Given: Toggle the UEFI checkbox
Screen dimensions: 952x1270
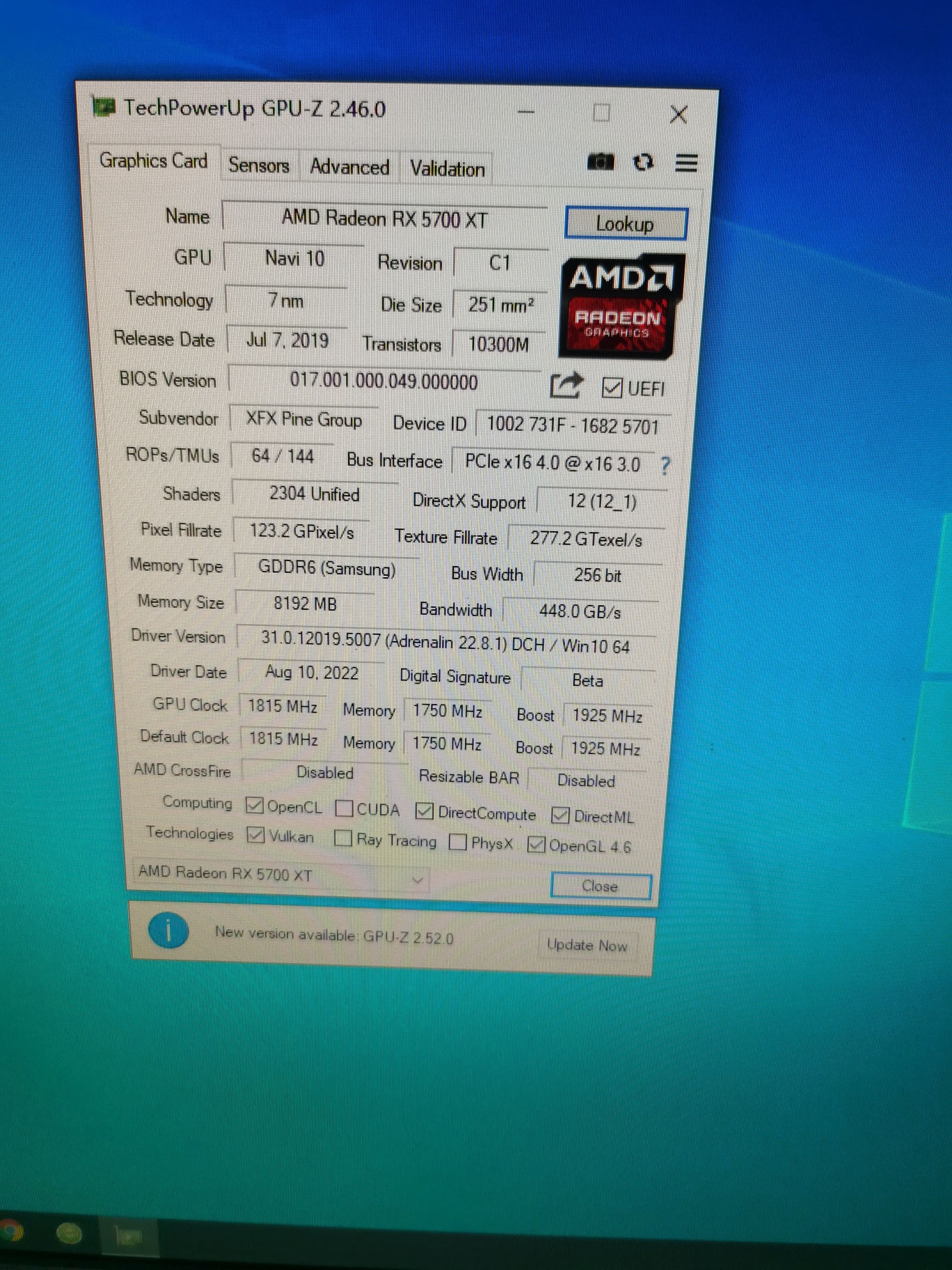Looking at the screenshot, I should point(612,388).
